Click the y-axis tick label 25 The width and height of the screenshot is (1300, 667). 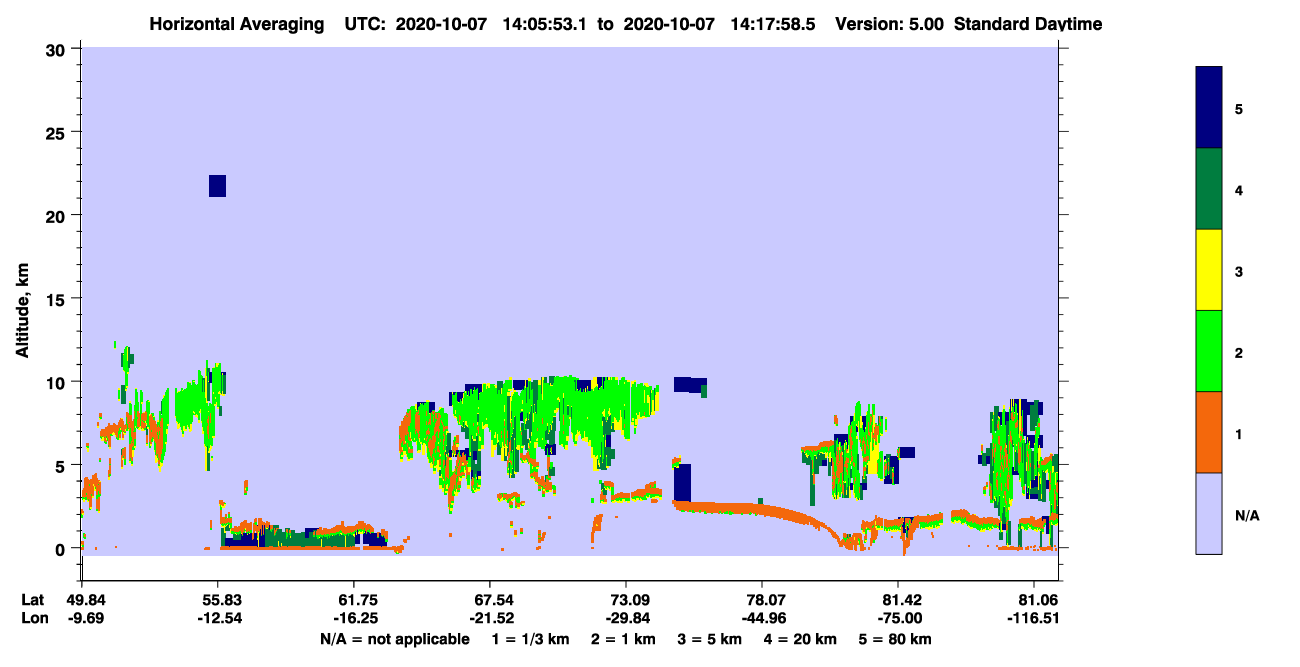58,132
